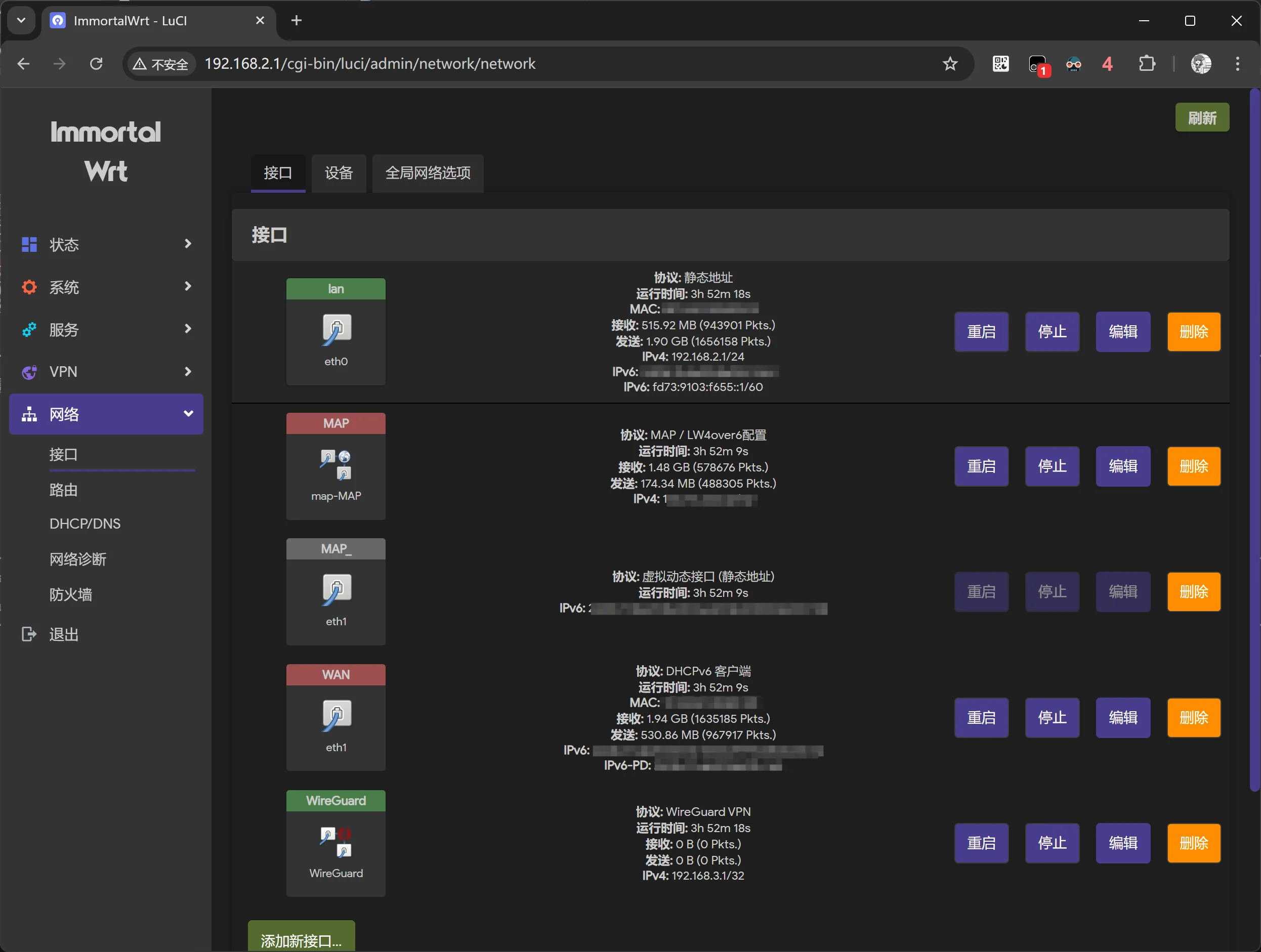Switch to the 设备 tab
1261x952 pixels.
(x=339, y=172)
